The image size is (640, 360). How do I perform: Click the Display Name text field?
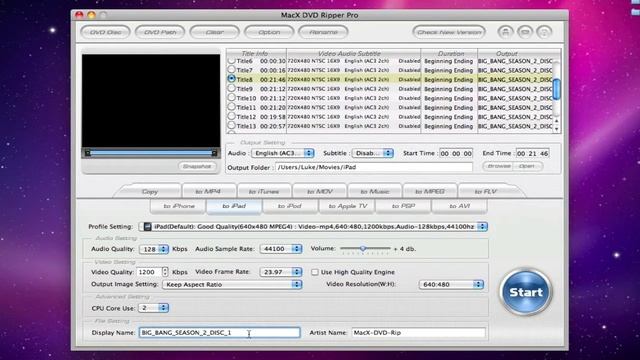pos(220,333)
